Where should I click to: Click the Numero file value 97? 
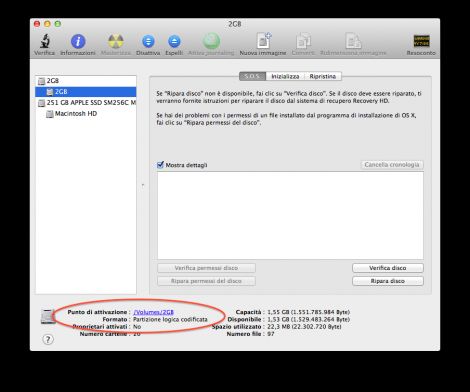[271, 334]
